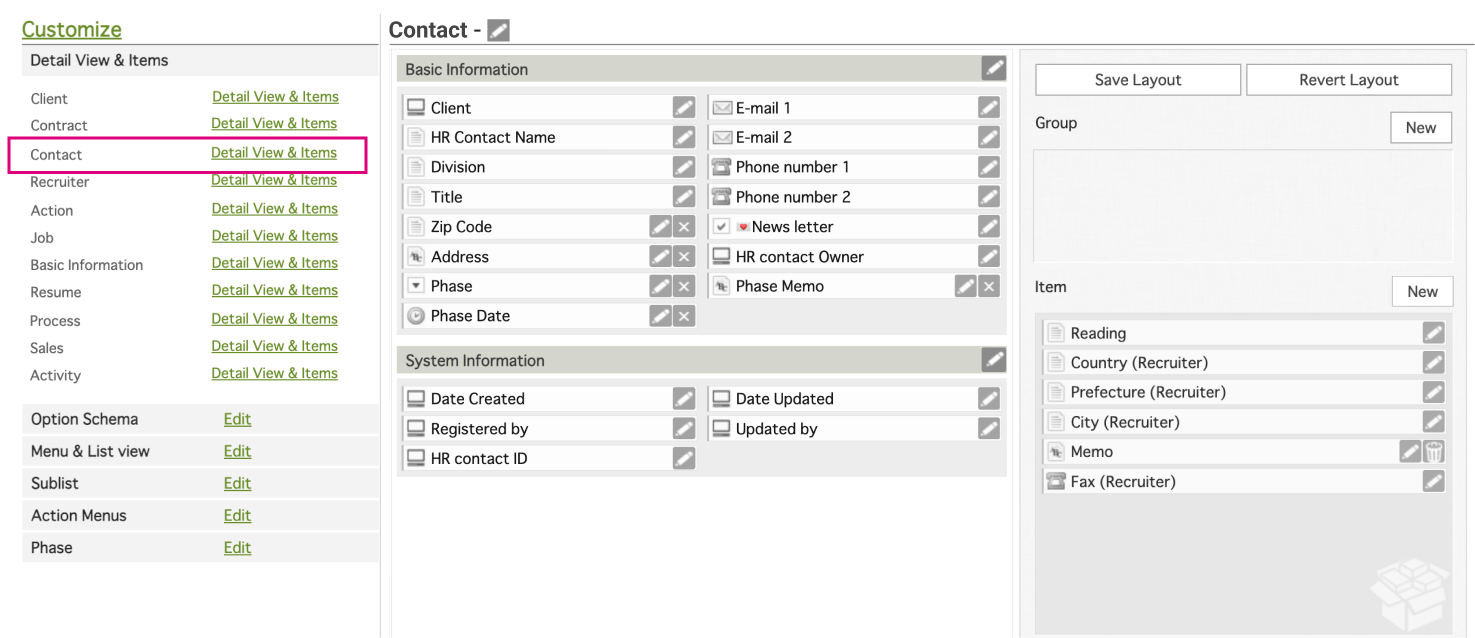The height and width of the screenshot is (638, 1475).
Task: Click the pencil icon for HR Contact Name
Action: pos(684,137)
